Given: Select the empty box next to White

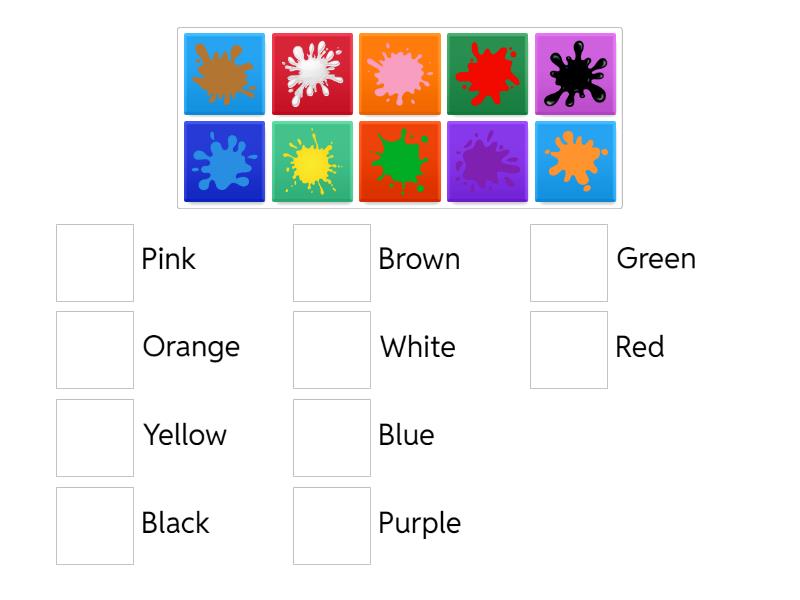Looking at the screenshot, I should [x=332, y=350].
